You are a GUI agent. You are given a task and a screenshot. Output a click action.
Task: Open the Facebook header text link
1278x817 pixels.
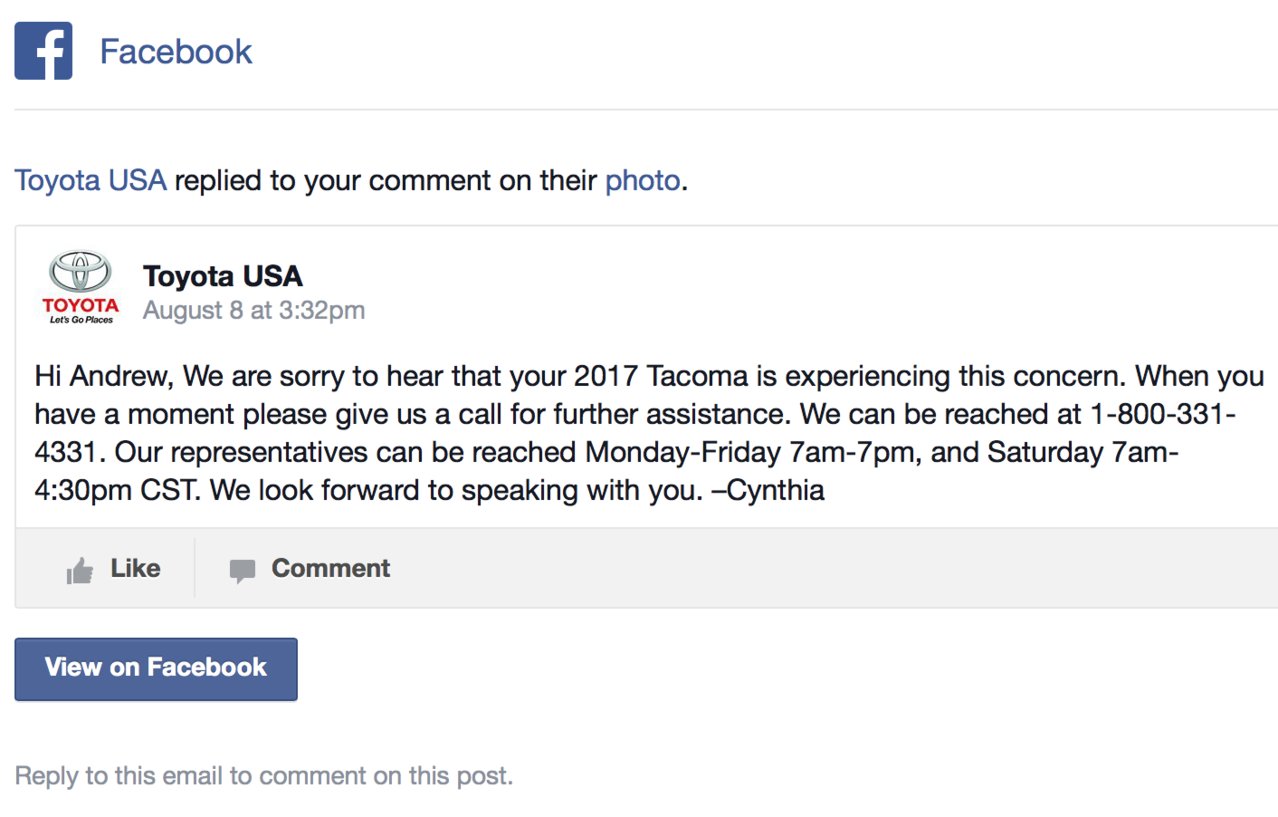pos(176,52)
